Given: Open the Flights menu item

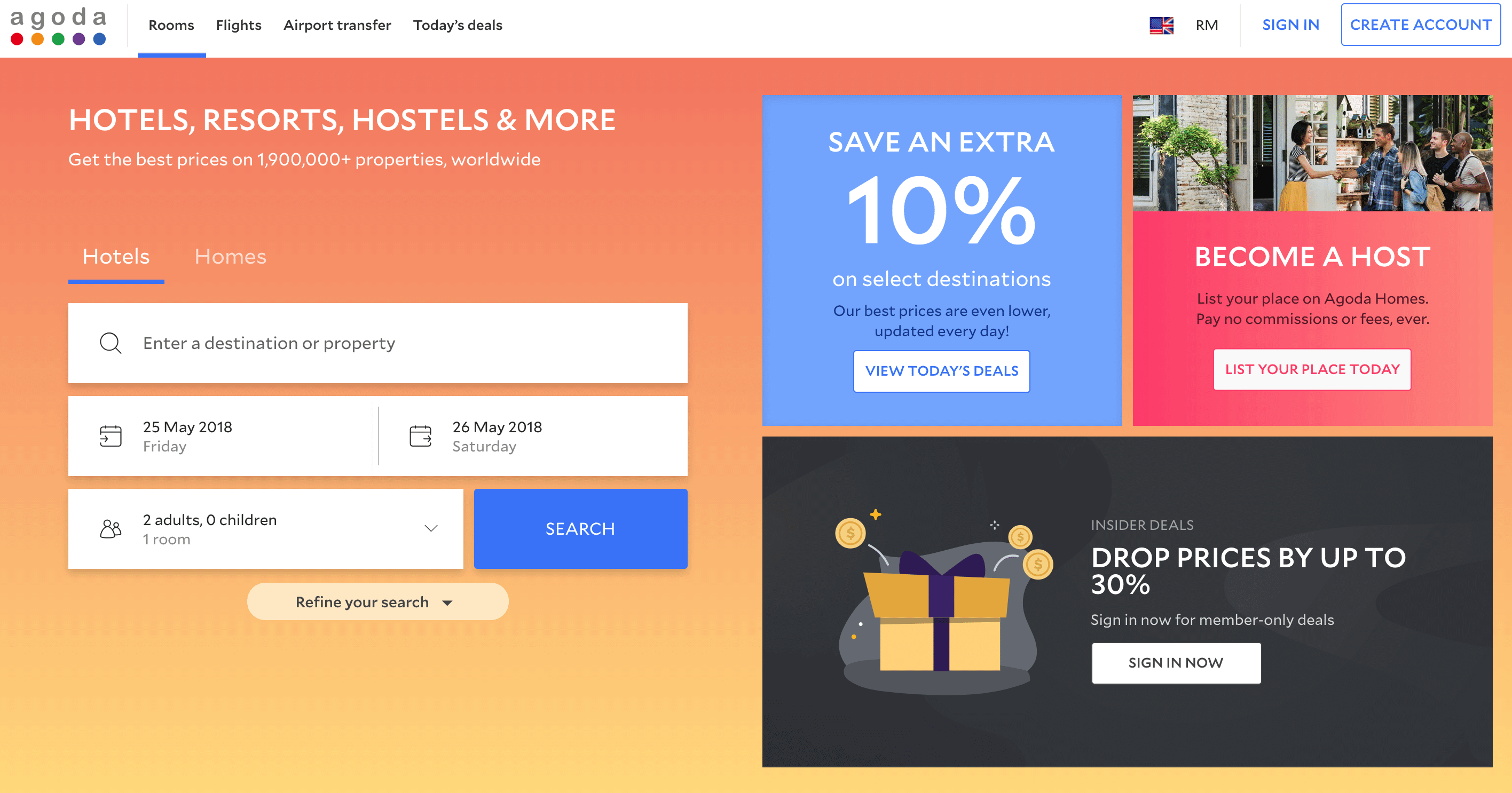Looking at the screenshot, I should click(x=238, y=25).
